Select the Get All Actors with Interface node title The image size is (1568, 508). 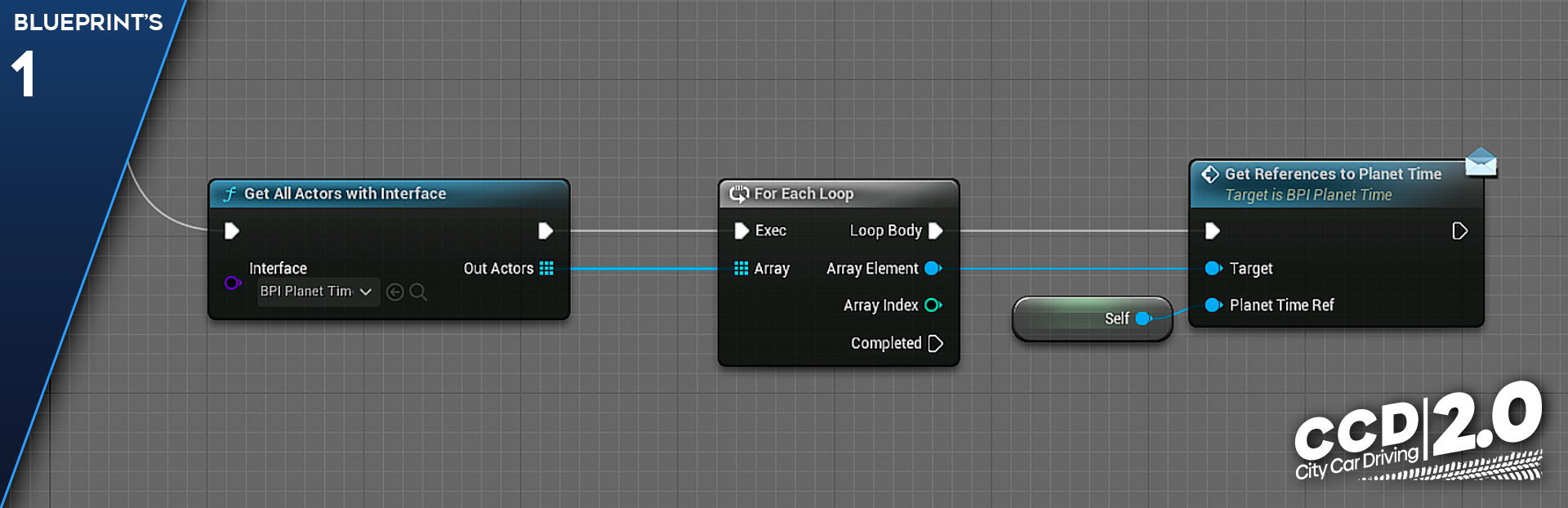coord(345,194)
